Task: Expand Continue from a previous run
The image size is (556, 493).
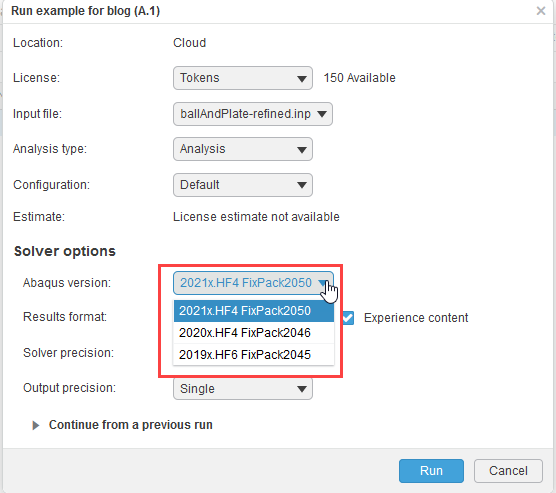Action: [x=122, y=425]
